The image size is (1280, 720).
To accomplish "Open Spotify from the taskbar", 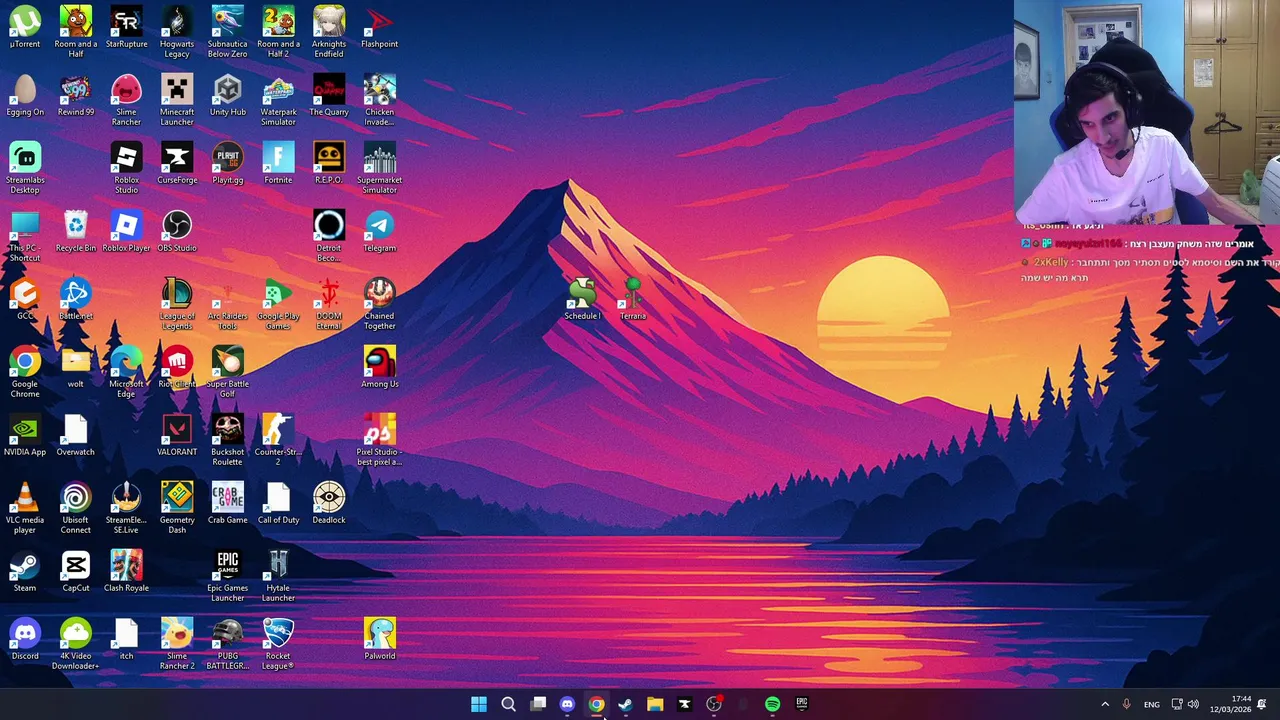I will (772, 704).
